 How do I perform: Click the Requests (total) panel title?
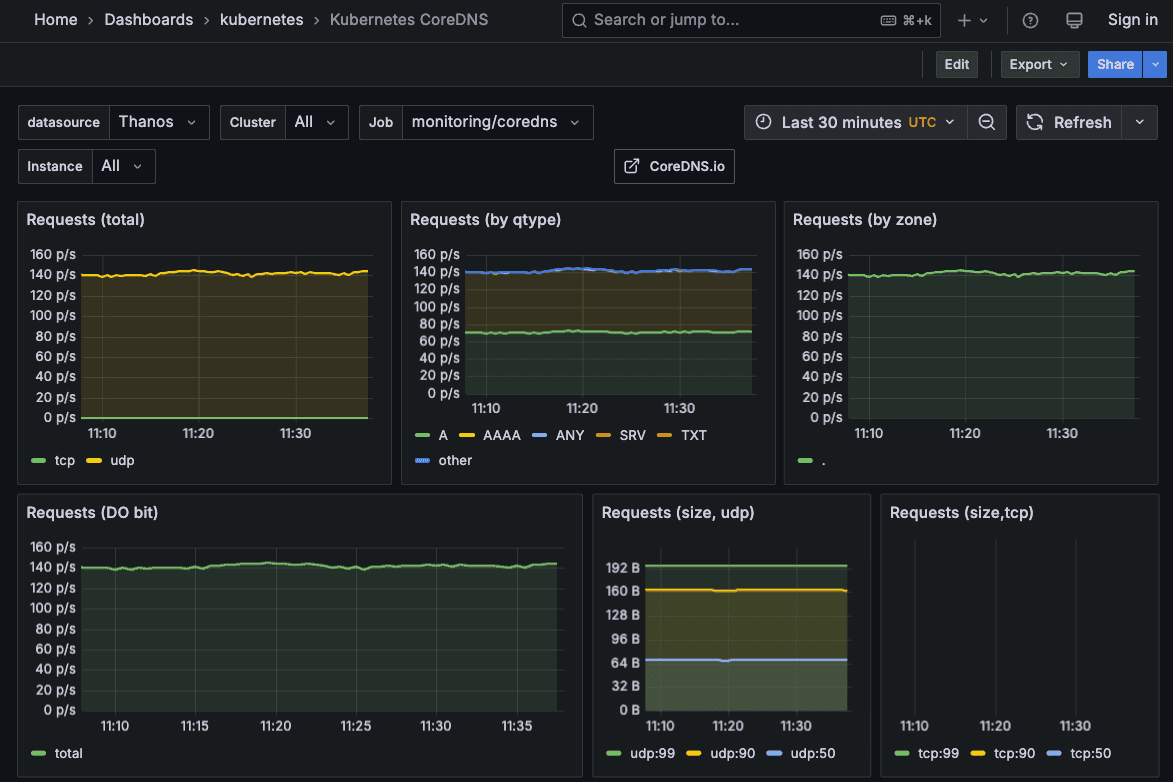click(x=85, y=219)
